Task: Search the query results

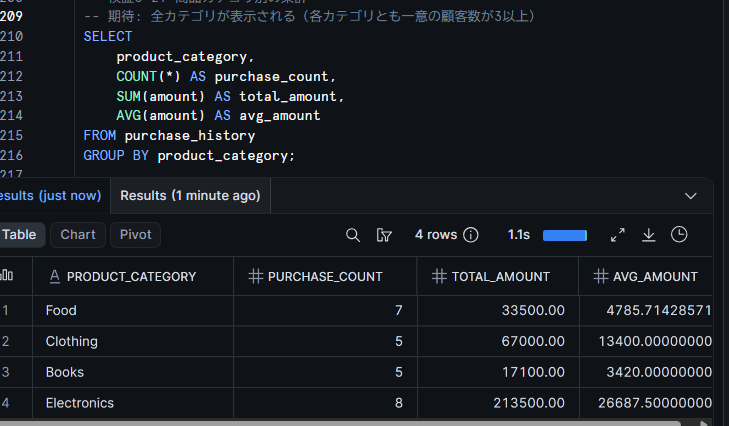Action: [x=353, y=235]
